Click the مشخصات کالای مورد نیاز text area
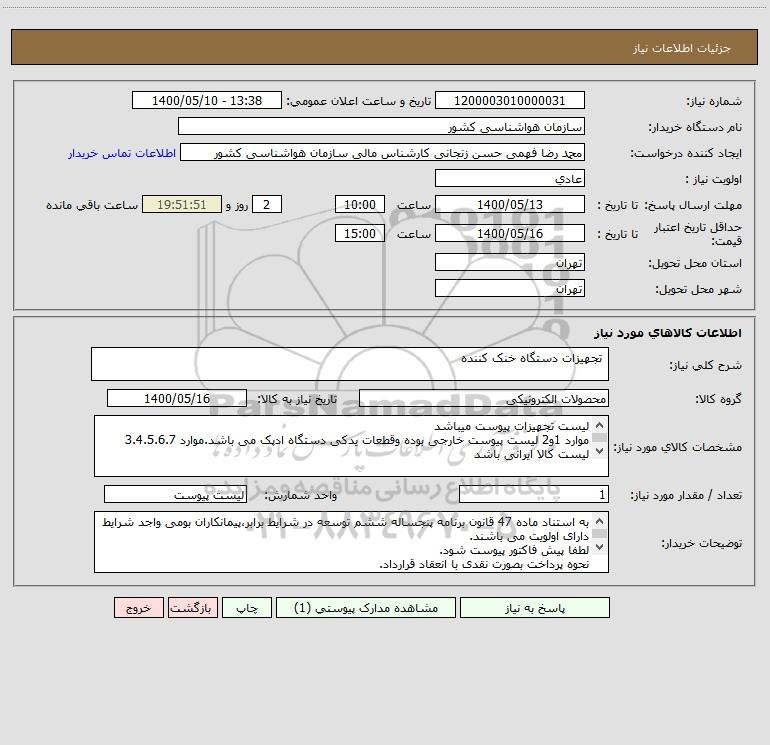This screenshot has width=770, height=745. tap(351, 446)
